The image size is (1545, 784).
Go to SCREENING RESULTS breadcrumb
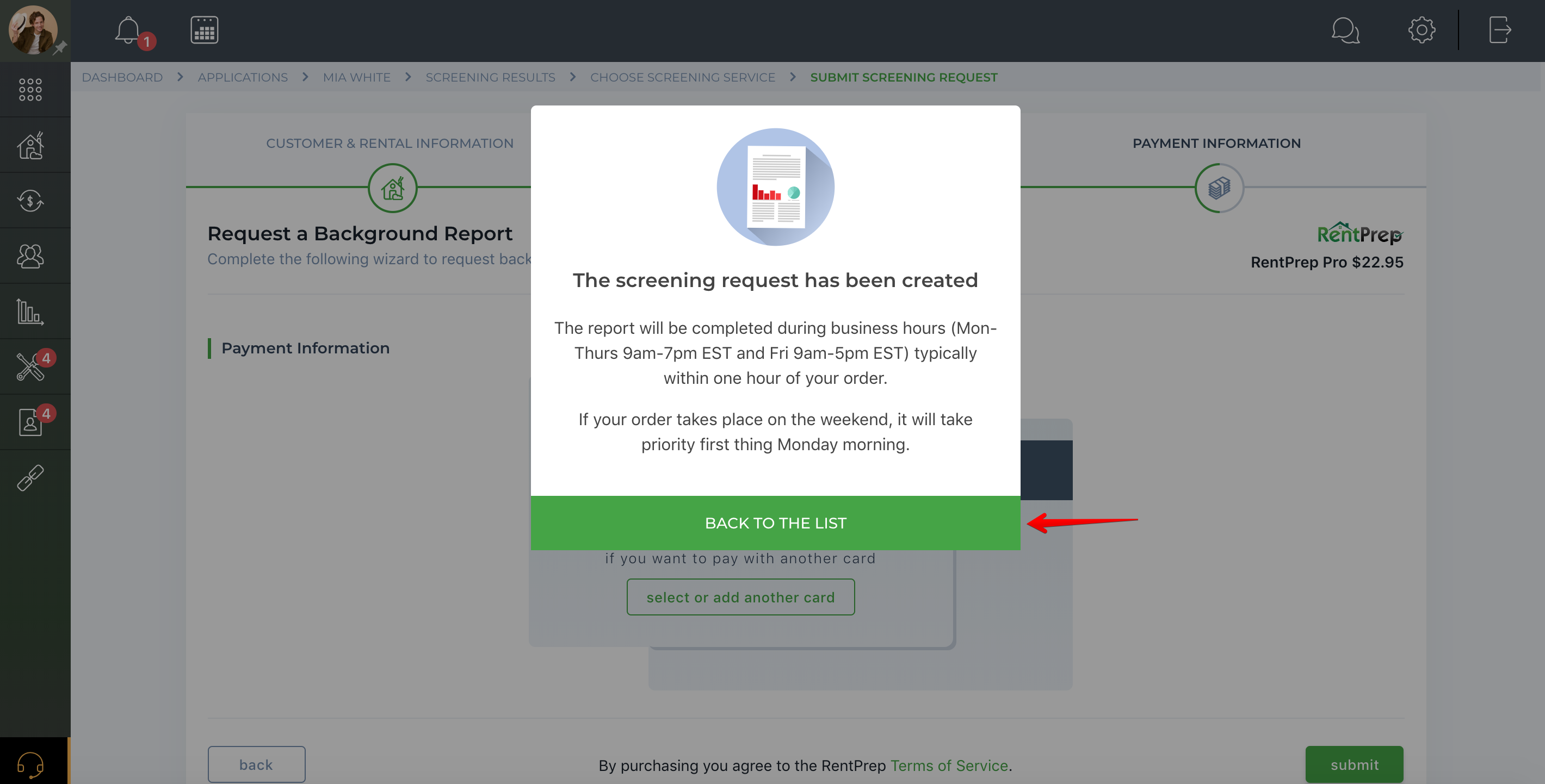point(491,77)
